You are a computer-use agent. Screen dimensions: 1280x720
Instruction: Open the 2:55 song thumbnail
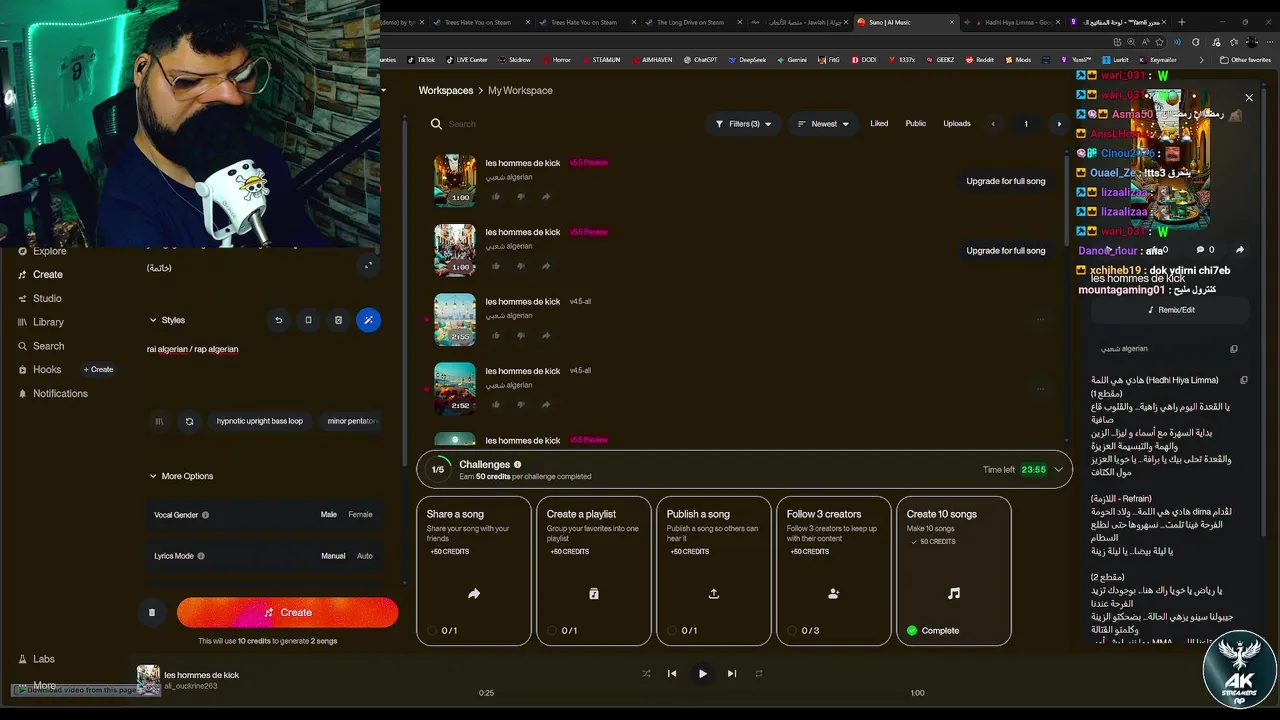(x=454, y=320)
